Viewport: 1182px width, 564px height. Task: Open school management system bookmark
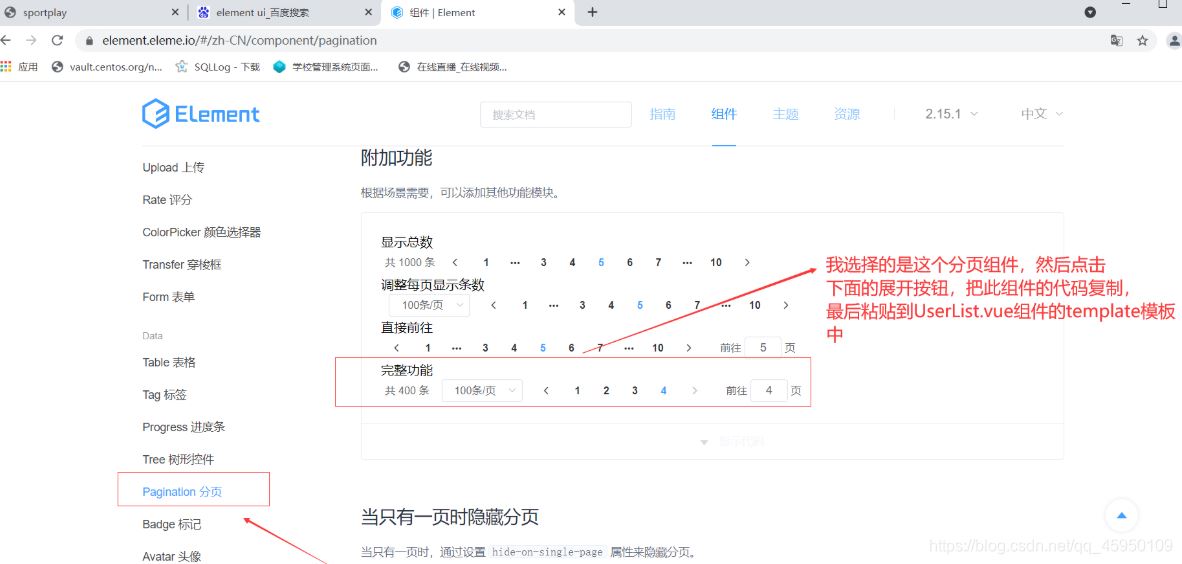point(326,66)
